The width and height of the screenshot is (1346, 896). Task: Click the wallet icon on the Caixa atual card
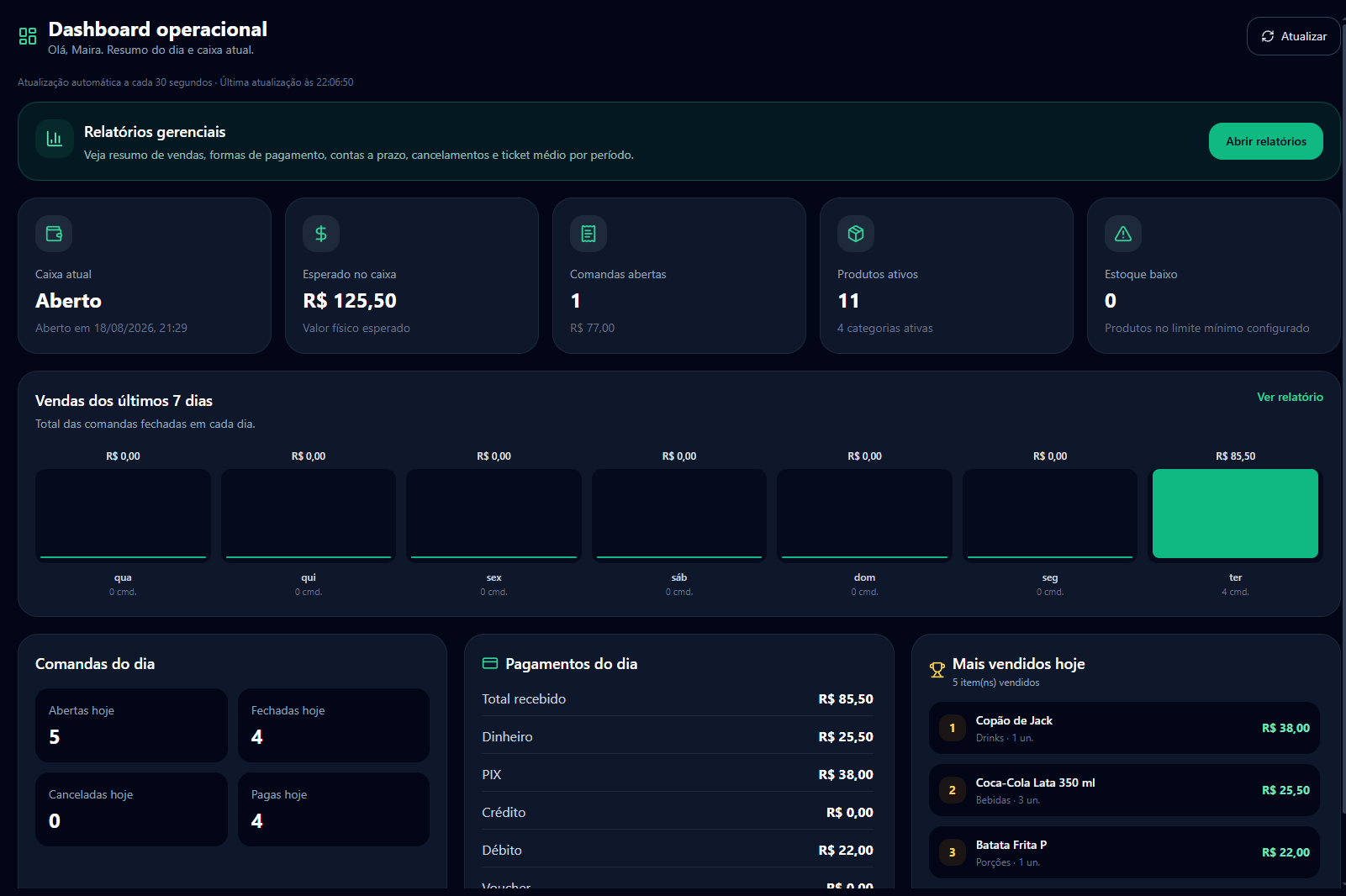point(54,234)
